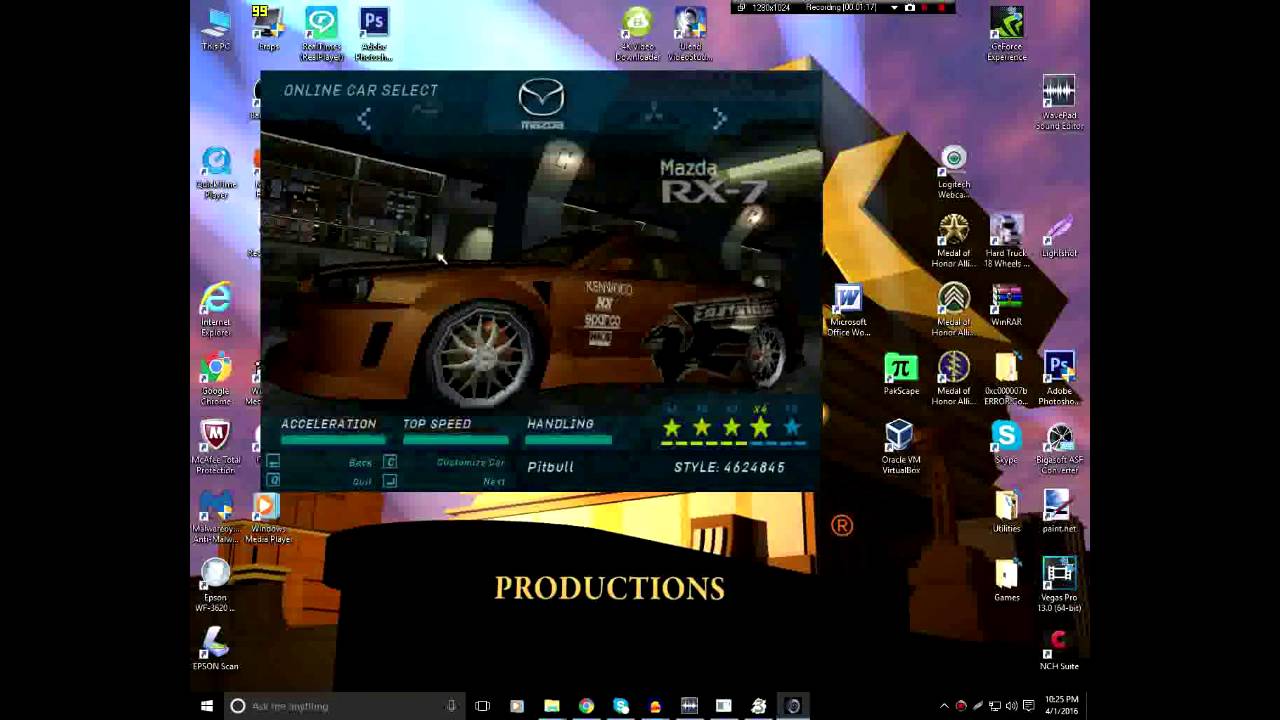Open NCH Suite shortcut
The width and height of the screenshot is (1280, 720).
click(1059, 649)
